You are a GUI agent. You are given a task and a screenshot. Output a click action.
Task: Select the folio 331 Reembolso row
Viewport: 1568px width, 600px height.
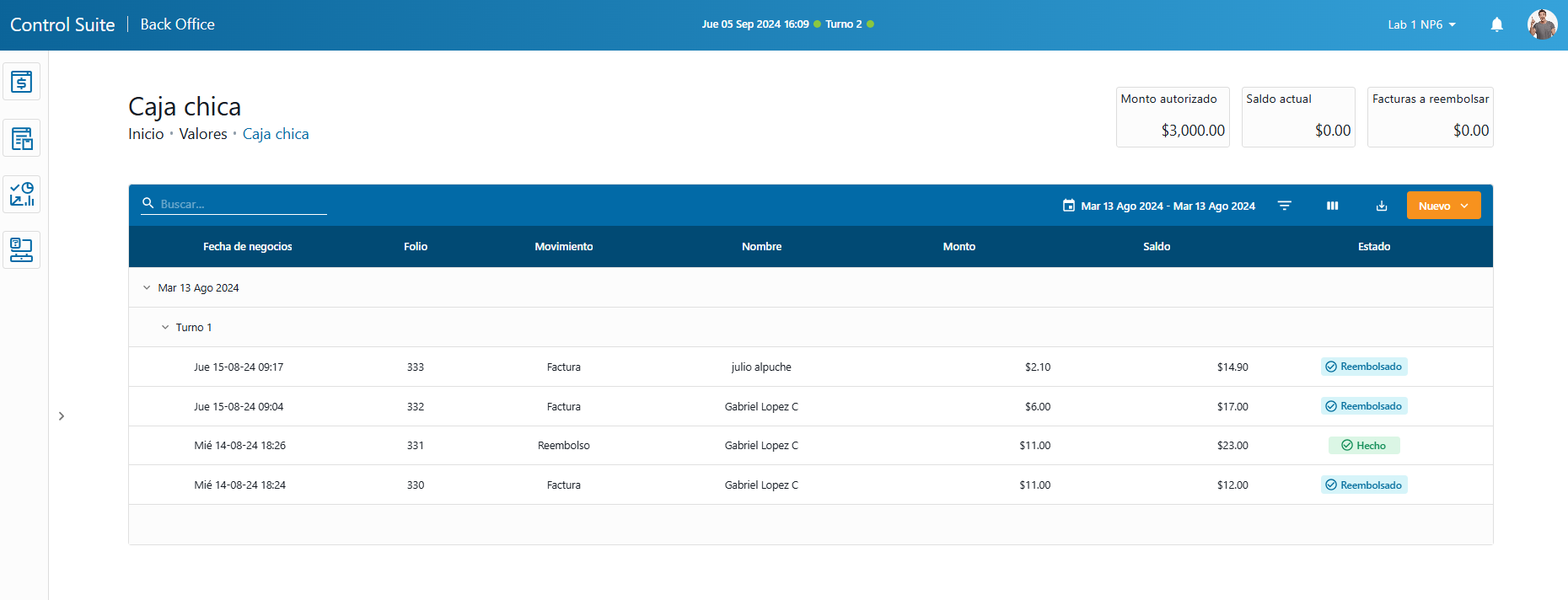coord(563,446)
